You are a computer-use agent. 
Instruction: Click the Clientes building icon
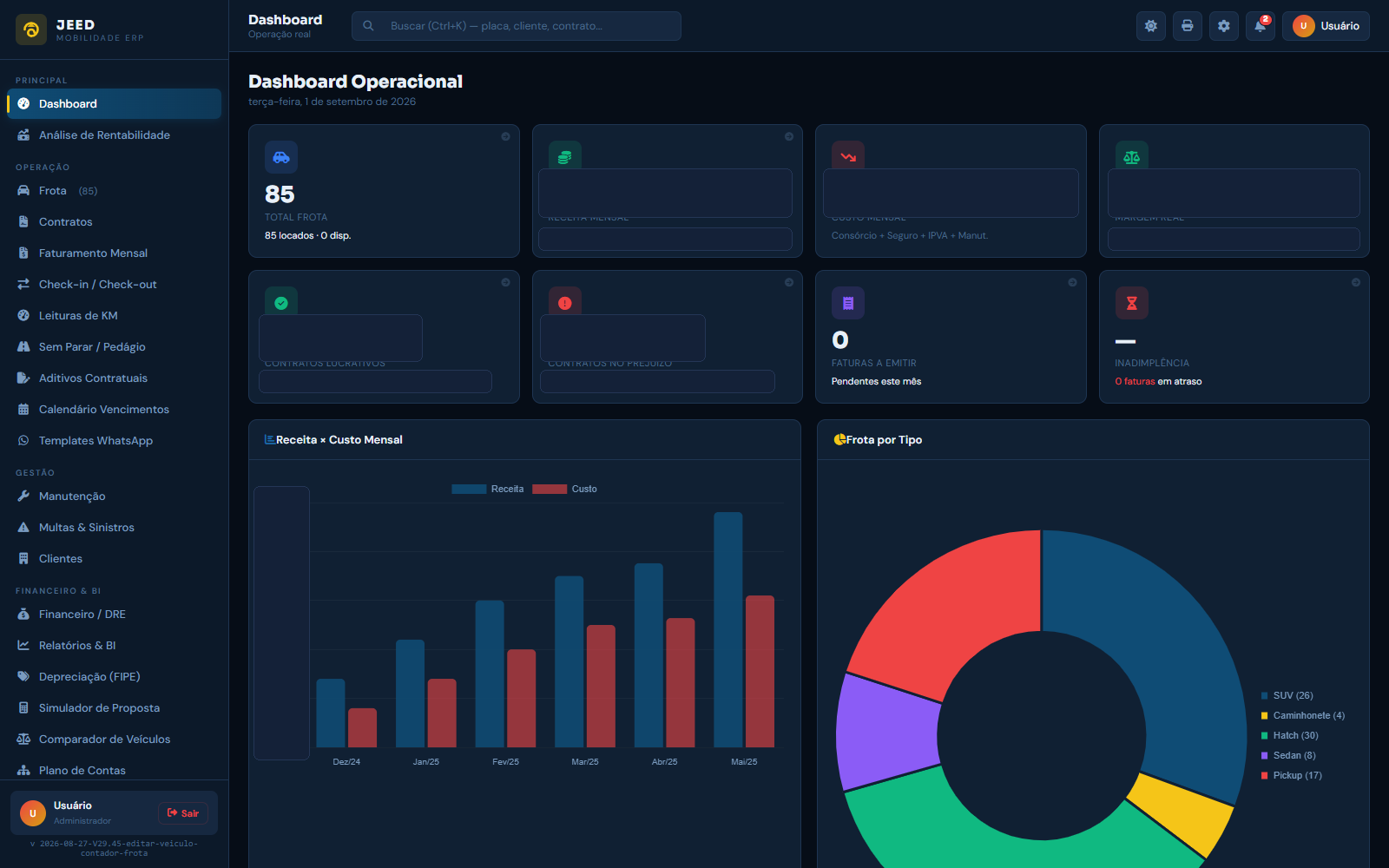pos(23,558)
